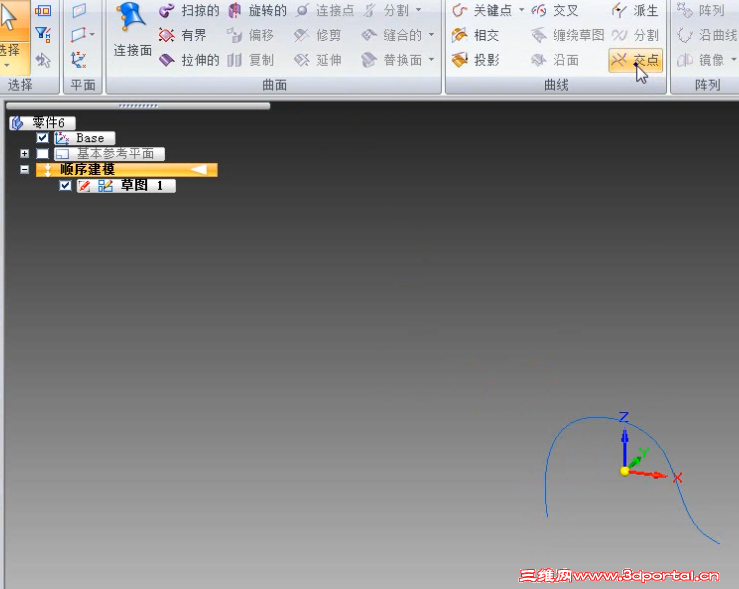Click the 顺序建模 header bar
The width and height of the screenshot is (739, 589).
pyautogui.click(x=127, y=170)
